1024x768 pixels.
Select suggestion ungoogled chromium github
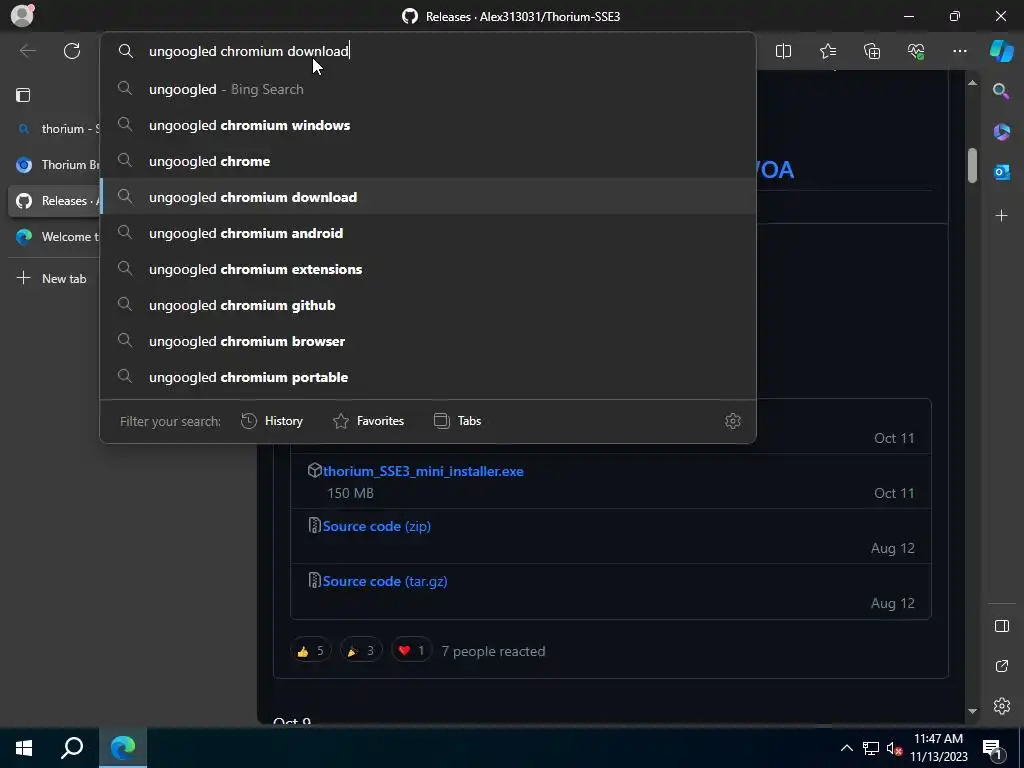click(428, 305)
